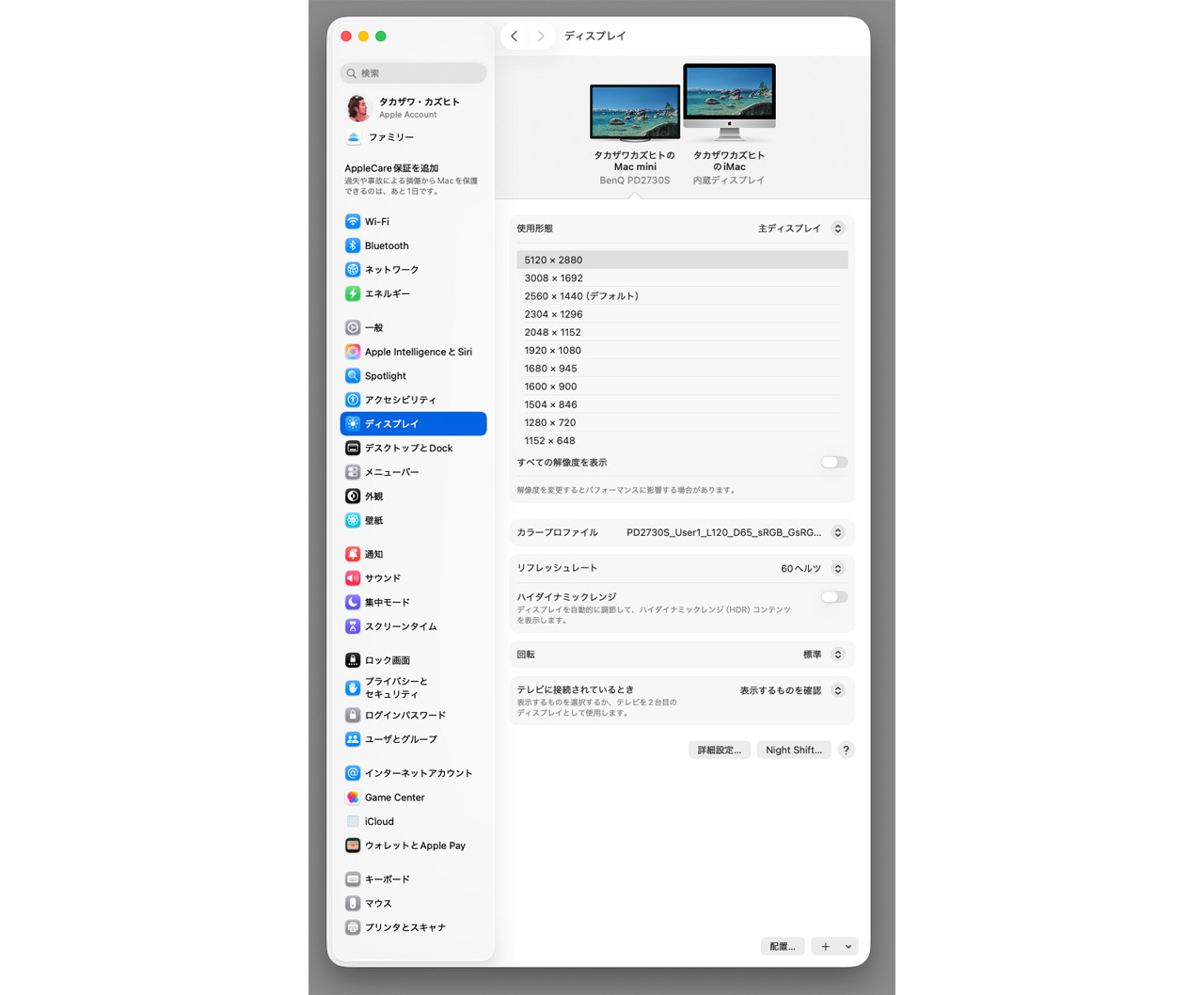Click the サウンド speaker icon
This screenshot has height=995, width=1204.
click(x=353, y=578)
